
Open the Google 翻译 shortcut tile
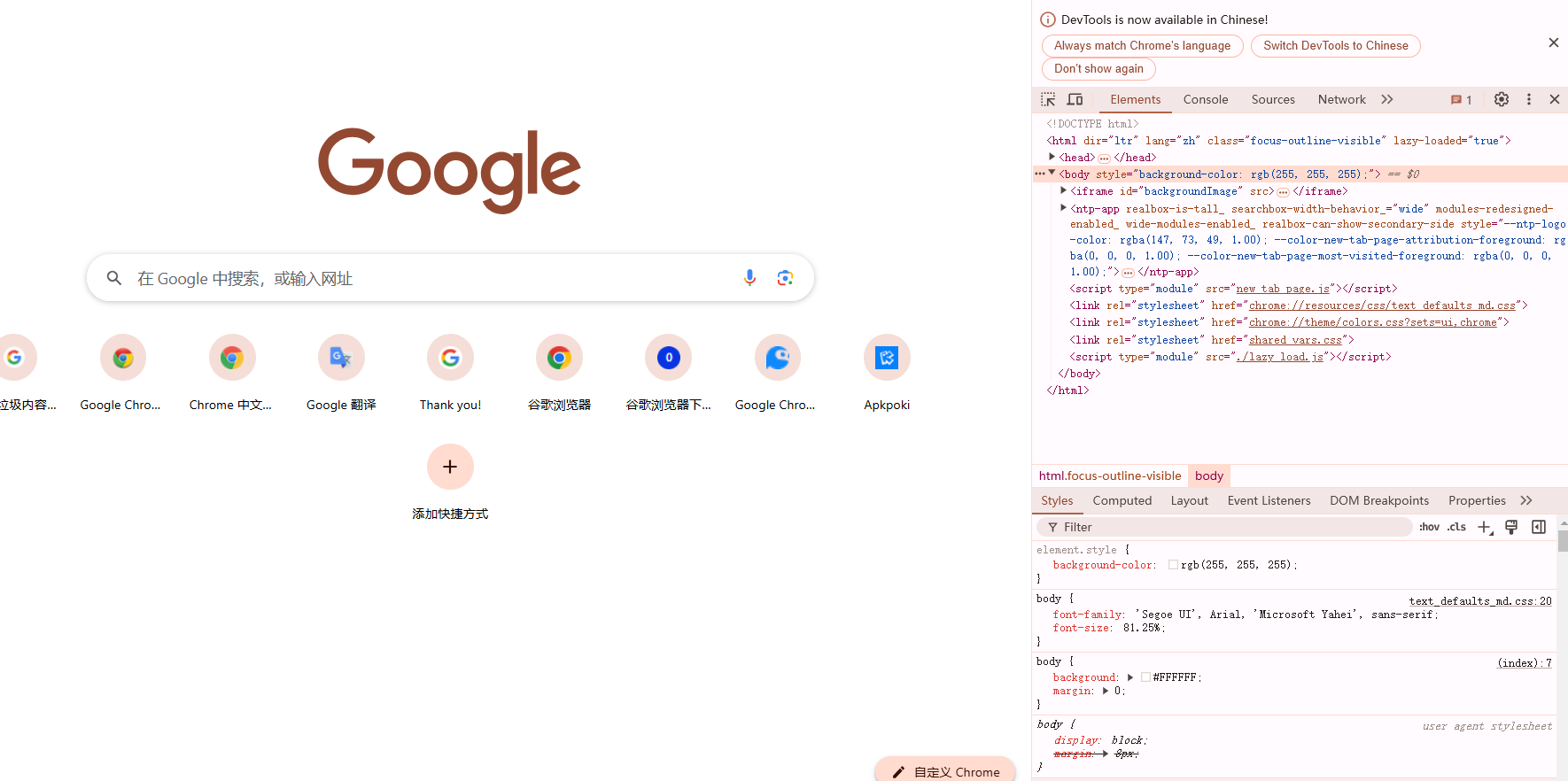click(x=341, y=374)
